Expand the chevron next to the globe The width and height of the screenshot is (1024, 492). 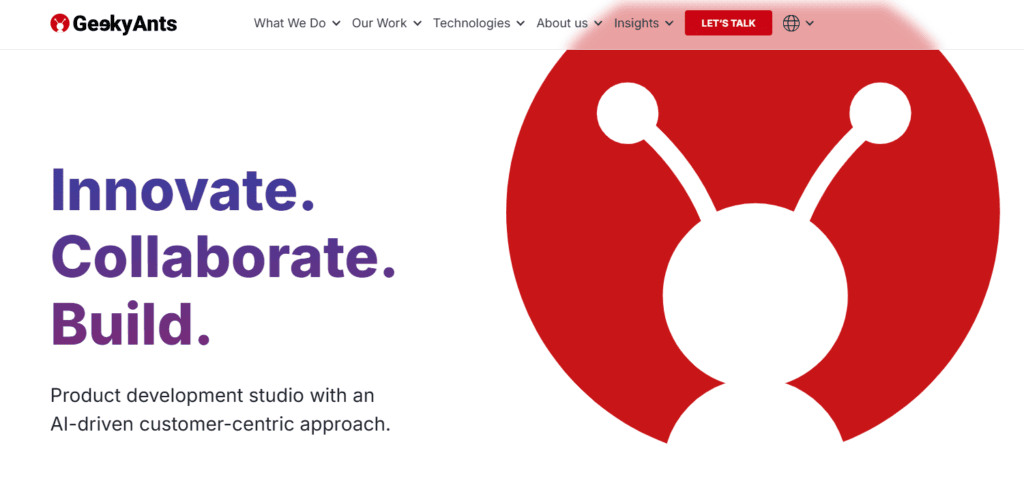pyautogui.click(x=810, y=24)
